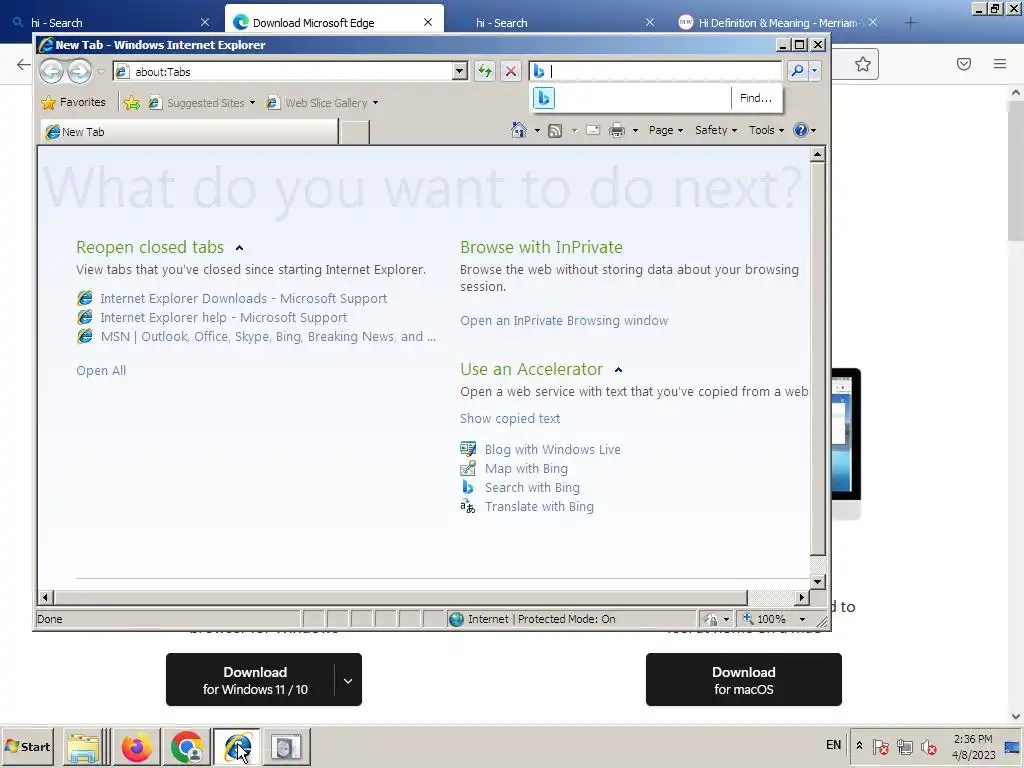
Task: Click the Firefox back arrow behind IE window
Action: click(24, 64)
